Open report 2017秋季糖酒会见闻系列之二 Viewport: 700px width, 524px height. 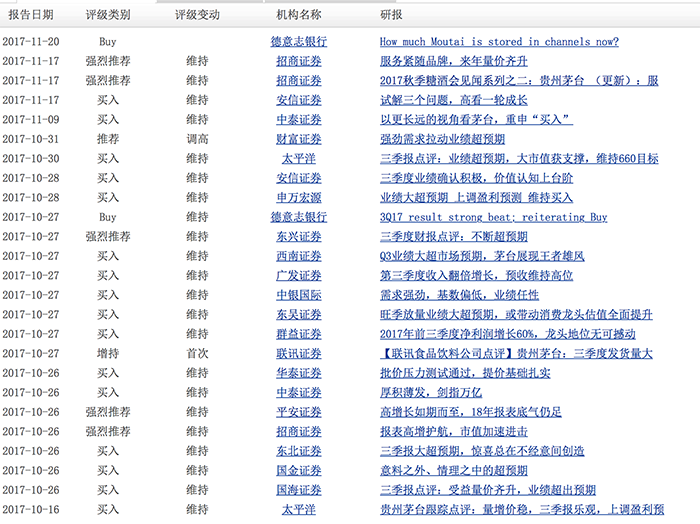519,80
